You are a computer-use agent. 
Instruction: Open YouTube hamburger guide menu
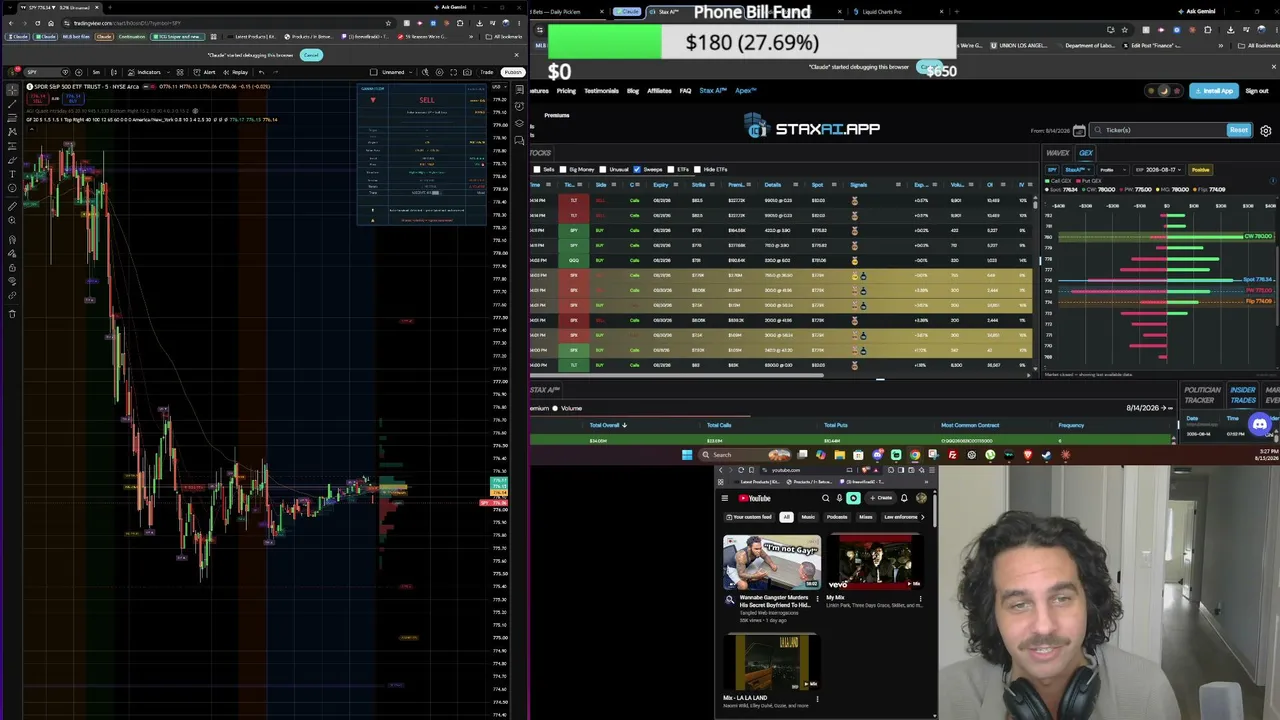(x=725, y=498)
